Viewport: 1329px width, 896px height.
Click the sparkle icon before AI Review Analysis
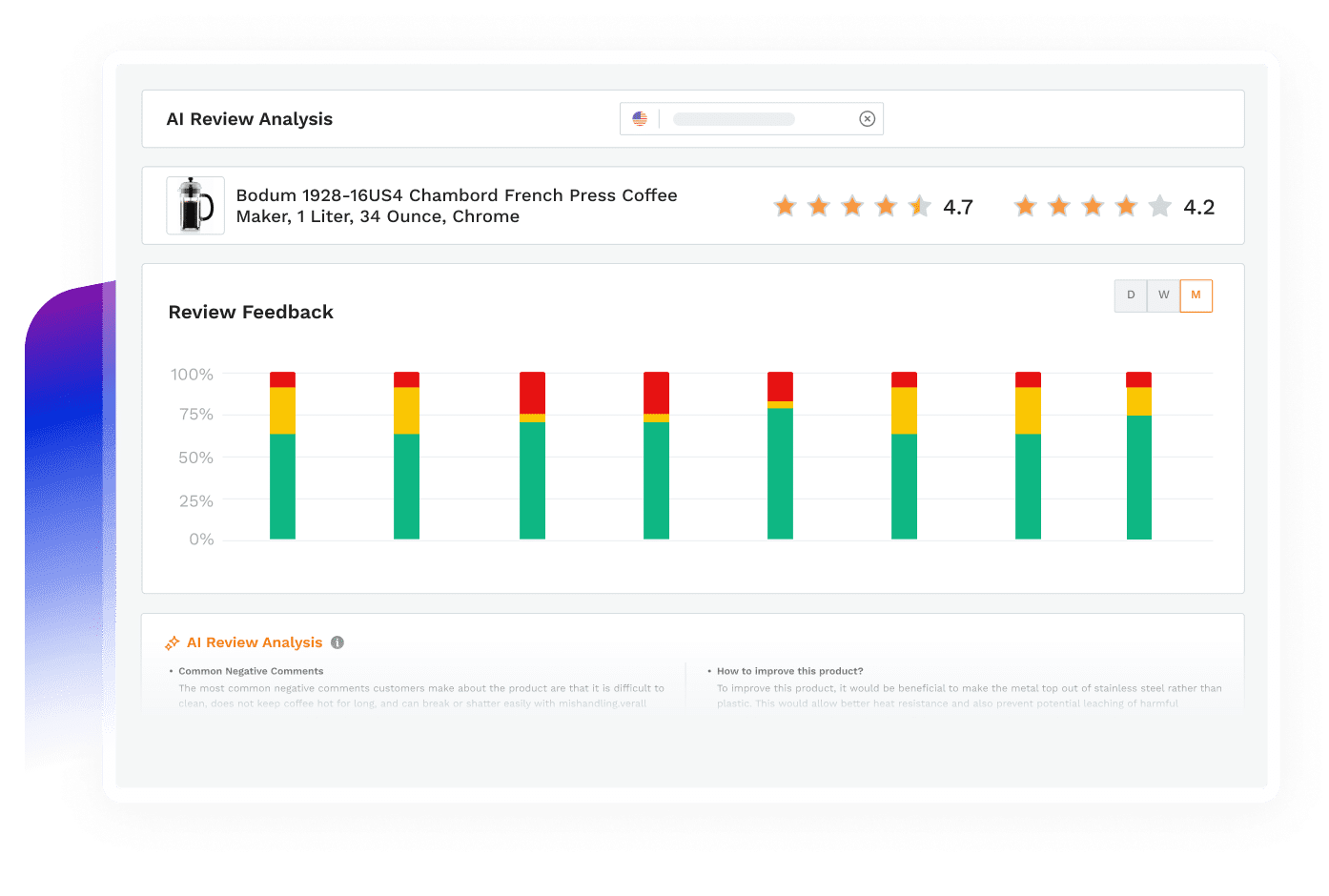173,642
